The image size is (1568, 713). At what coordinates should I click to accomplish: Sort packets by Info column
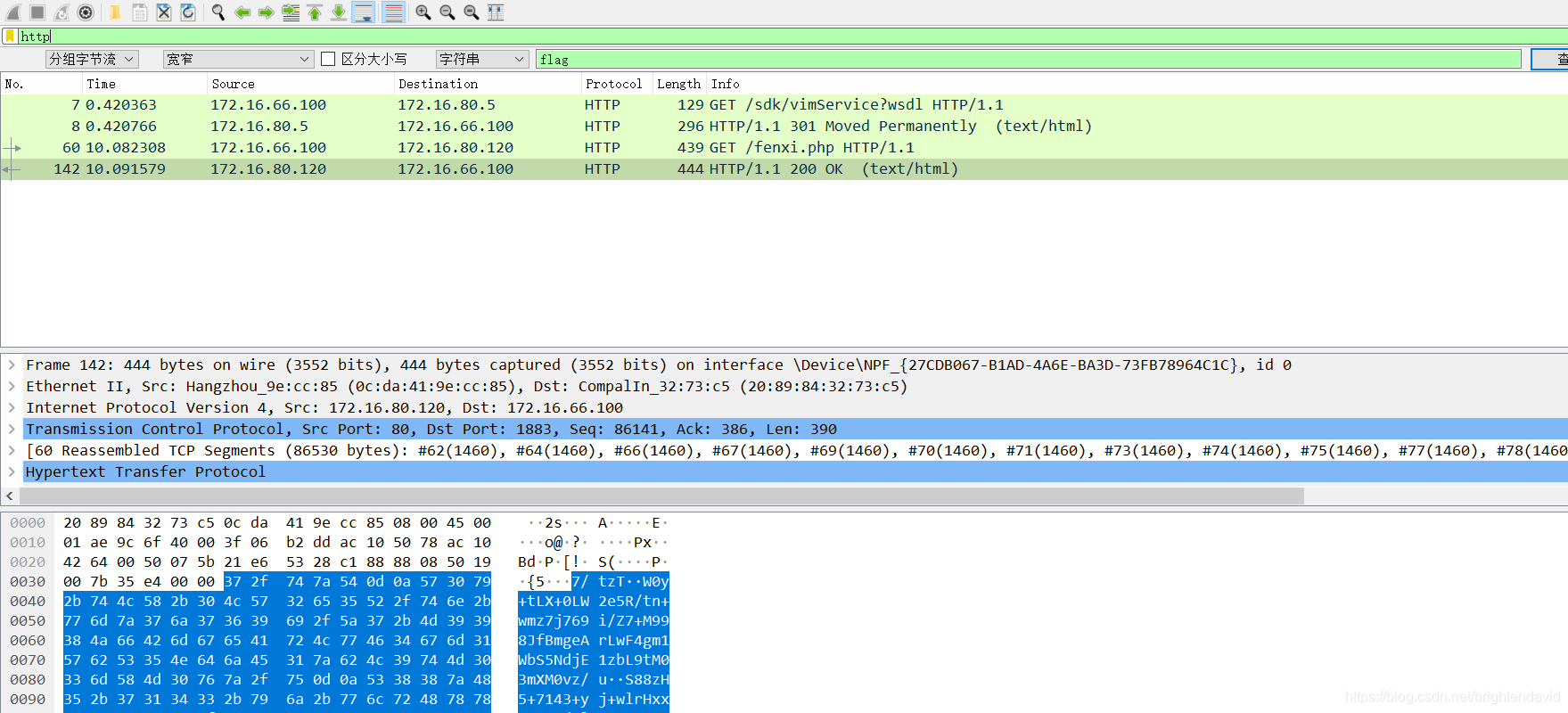(x=1137, y=84)
